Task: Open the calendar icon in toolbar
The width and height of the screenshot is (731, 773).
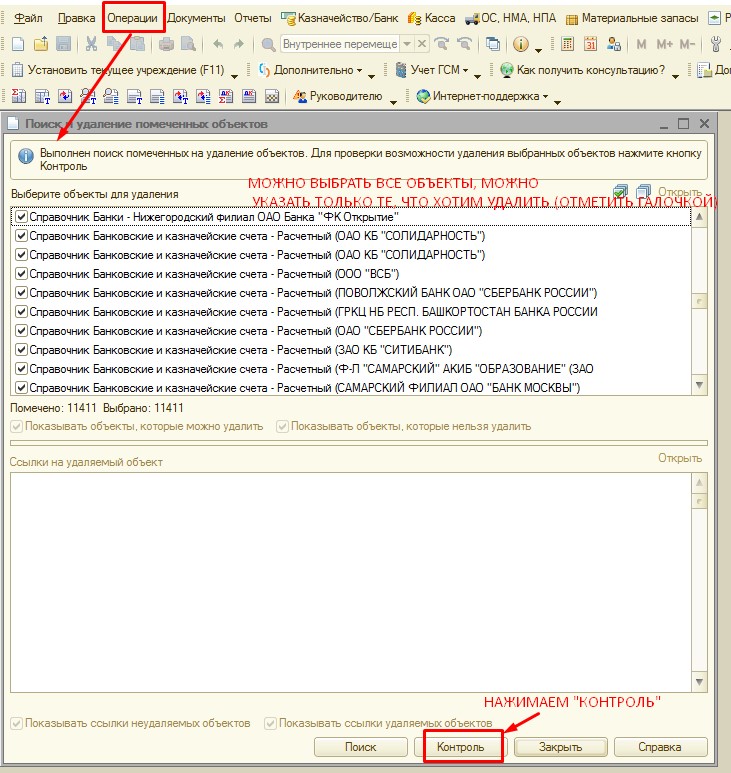Action: point(590,44)
